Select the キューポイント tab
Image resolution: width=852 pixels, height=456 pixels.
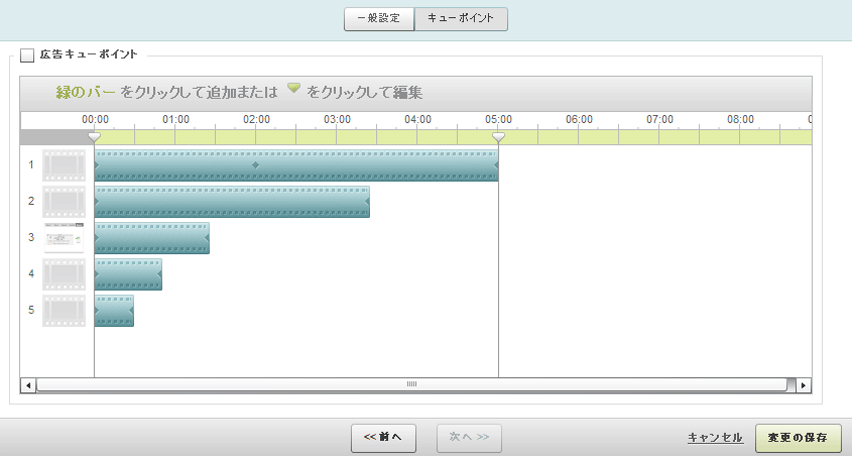(461, 18)
